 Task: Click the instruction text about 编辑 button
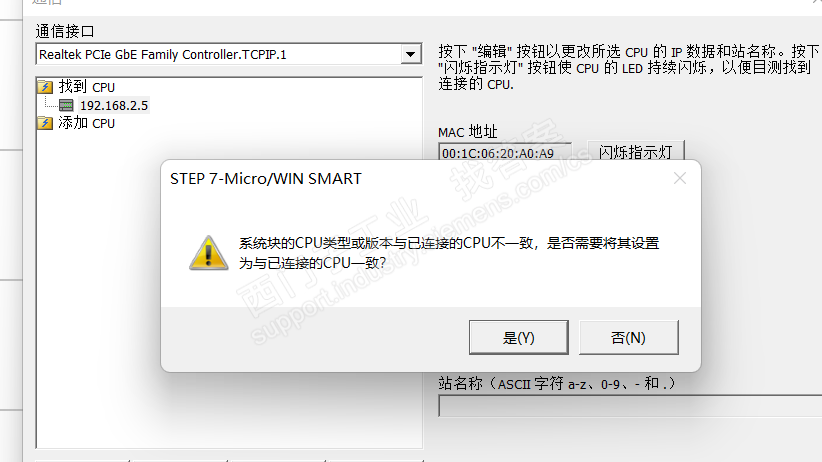[x=628, y=68]
